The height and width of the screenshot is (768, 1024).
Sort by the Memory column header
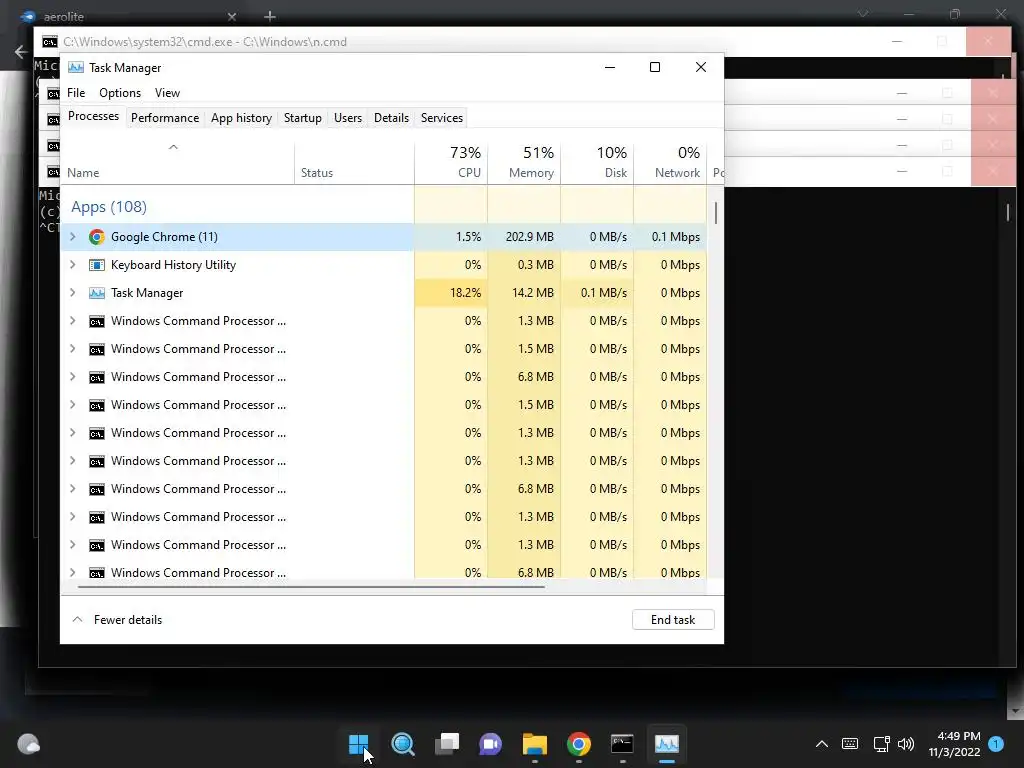pos(524,163)
